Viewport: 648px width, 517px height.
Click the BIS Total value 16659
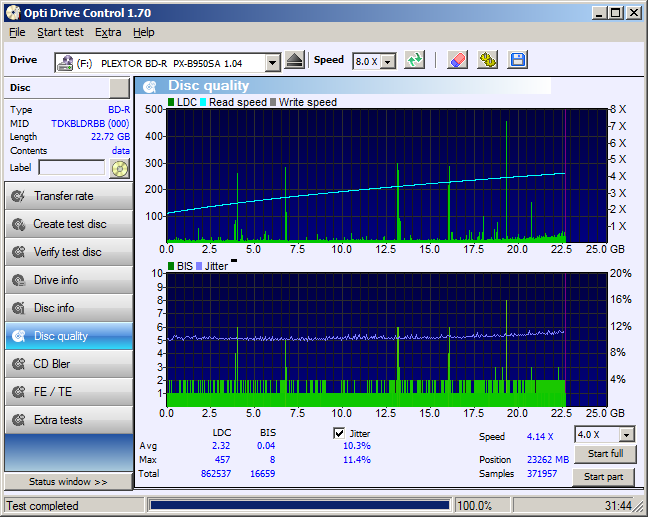pyautogui.click(x=262, y=474)
